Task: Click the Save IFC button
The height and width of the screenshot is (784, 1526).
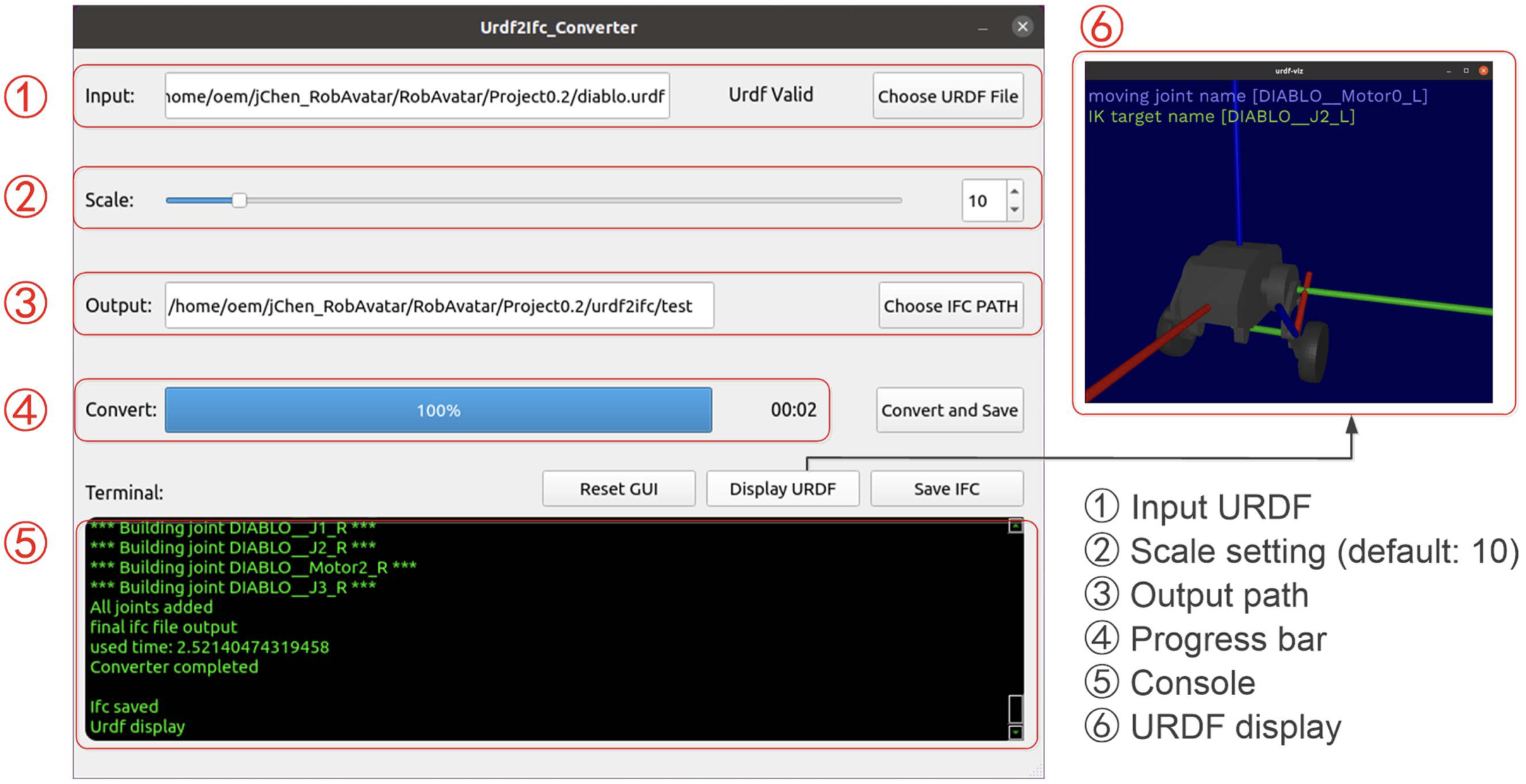Action: coord(946,489)
